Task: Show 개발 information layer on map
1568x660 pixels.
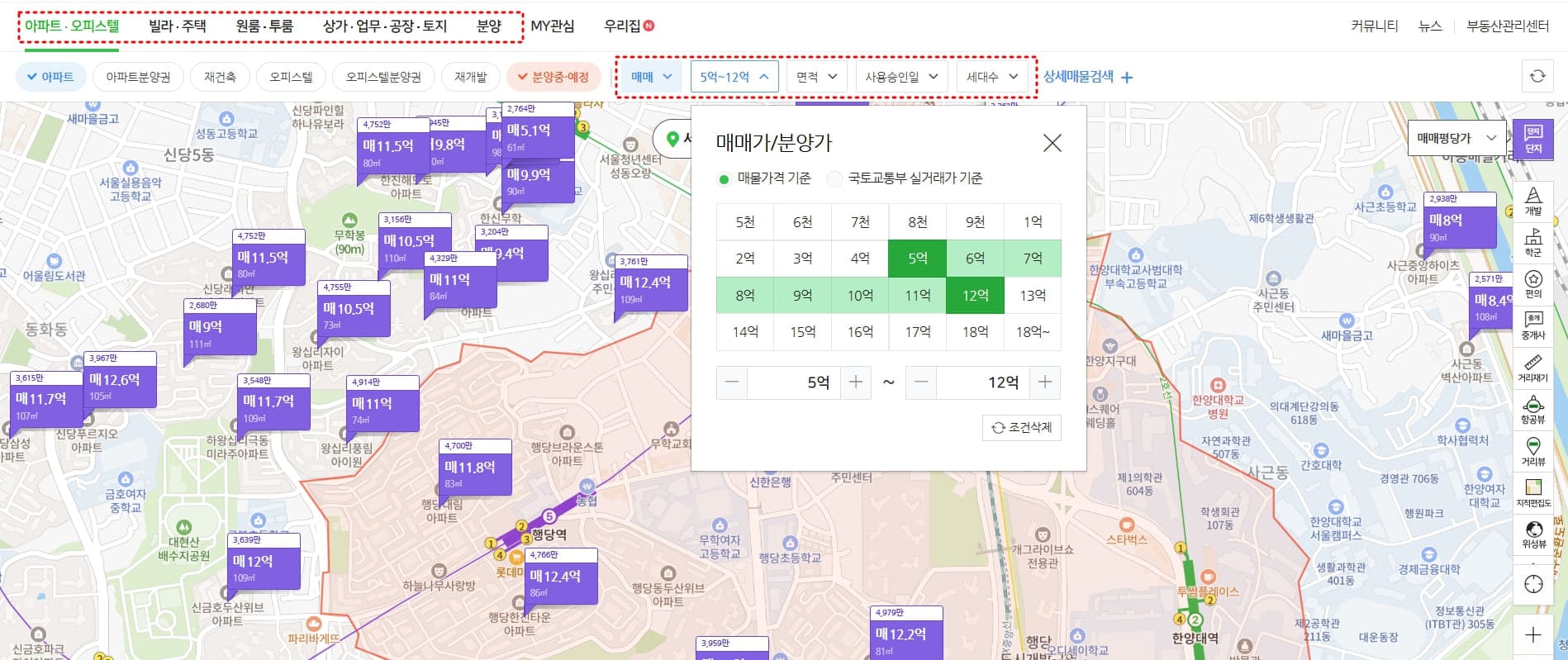Action: coord(1533,201)
